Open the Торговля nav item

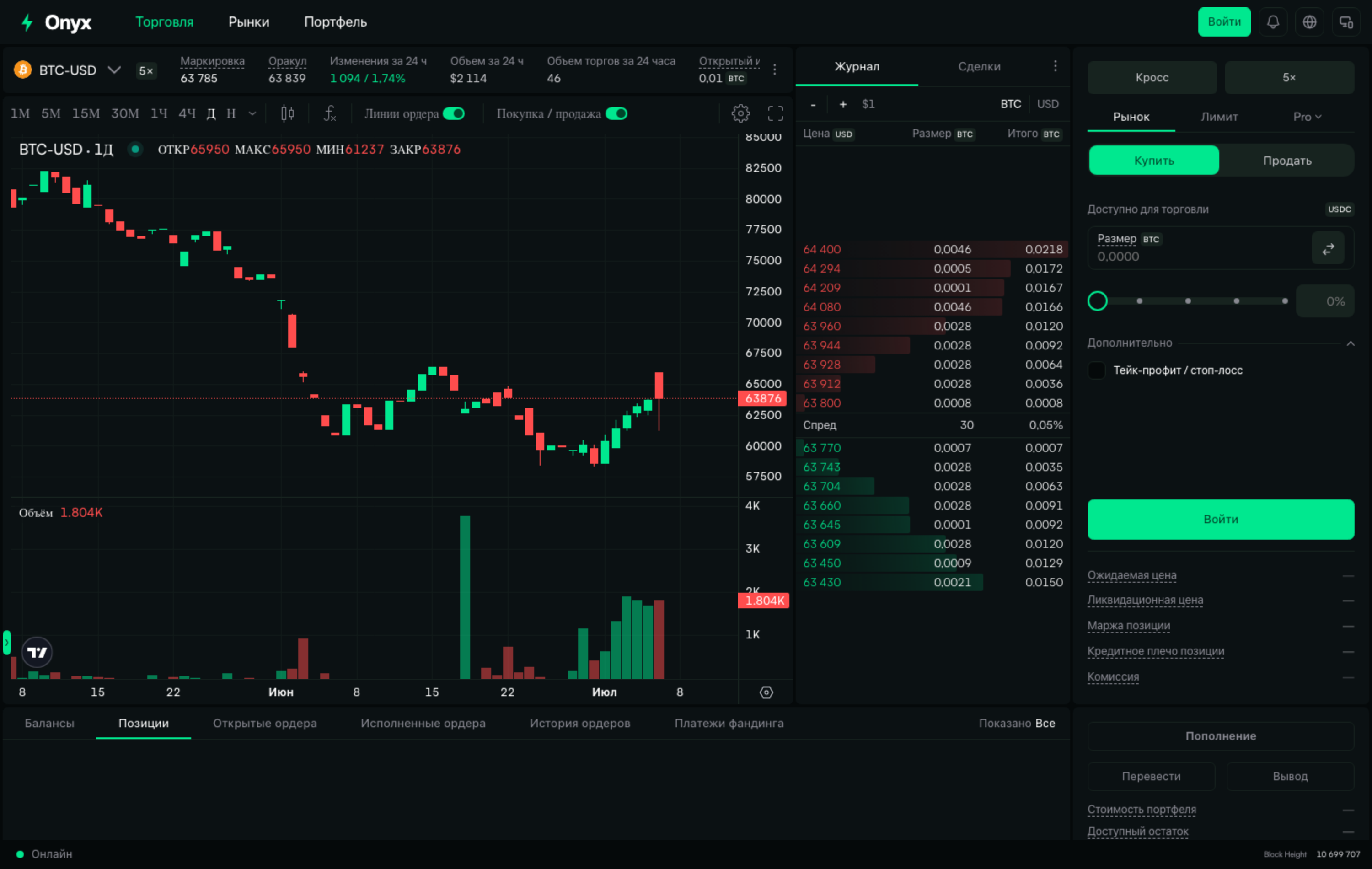(164, 22)
